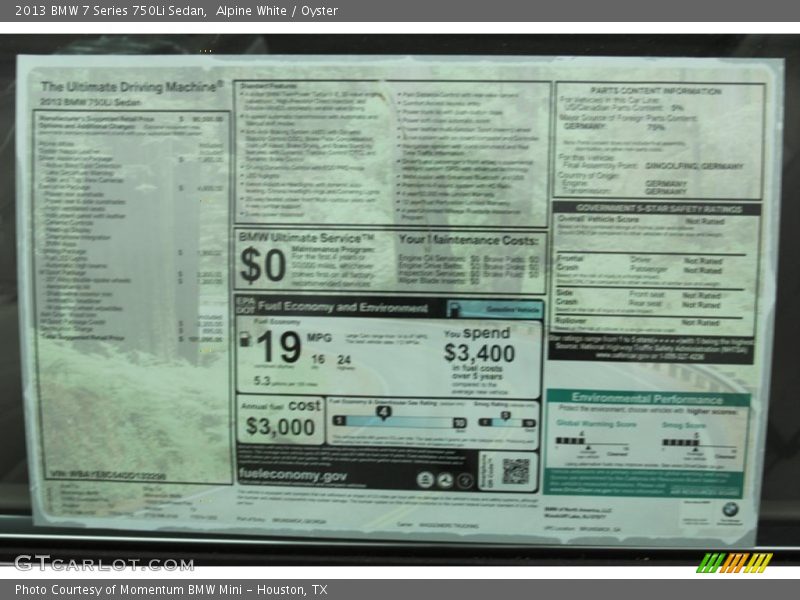Click 'PARTS CONTENT INFORMATION' heading
800x600 pixels.
point(656,91)
